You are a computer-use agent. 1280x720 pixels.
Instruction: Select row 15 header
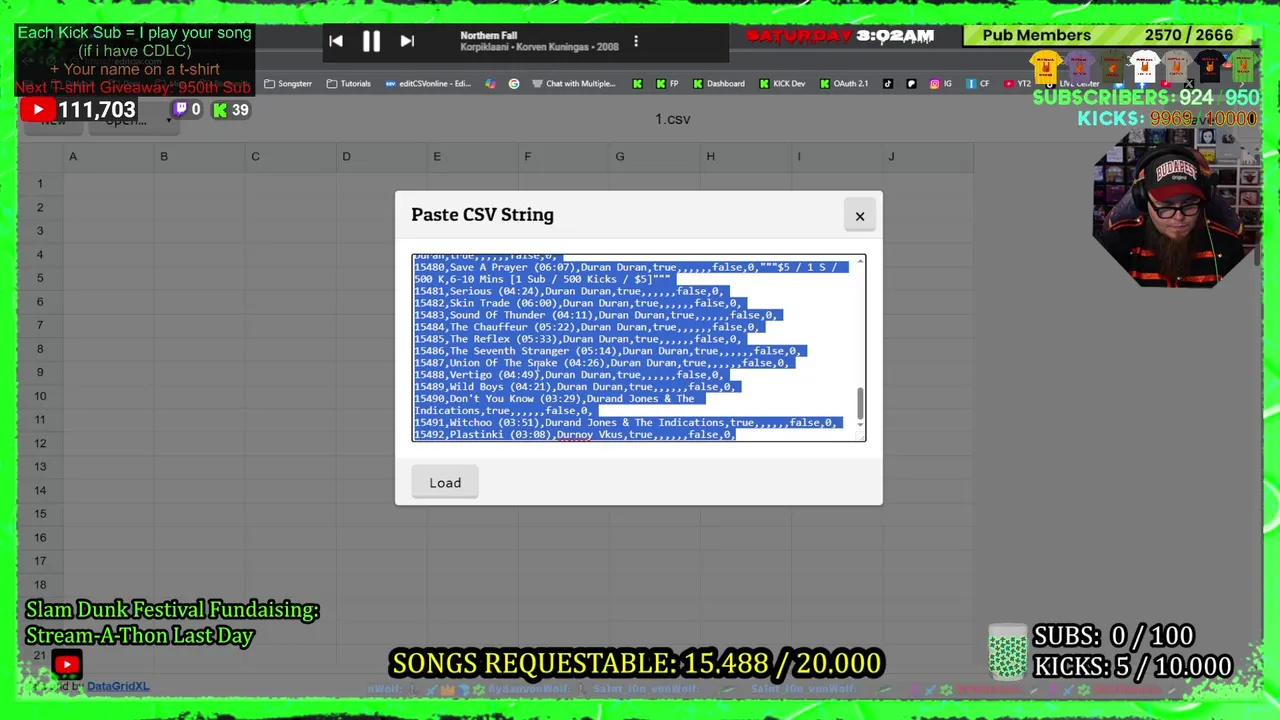click(x=41, y=514)
